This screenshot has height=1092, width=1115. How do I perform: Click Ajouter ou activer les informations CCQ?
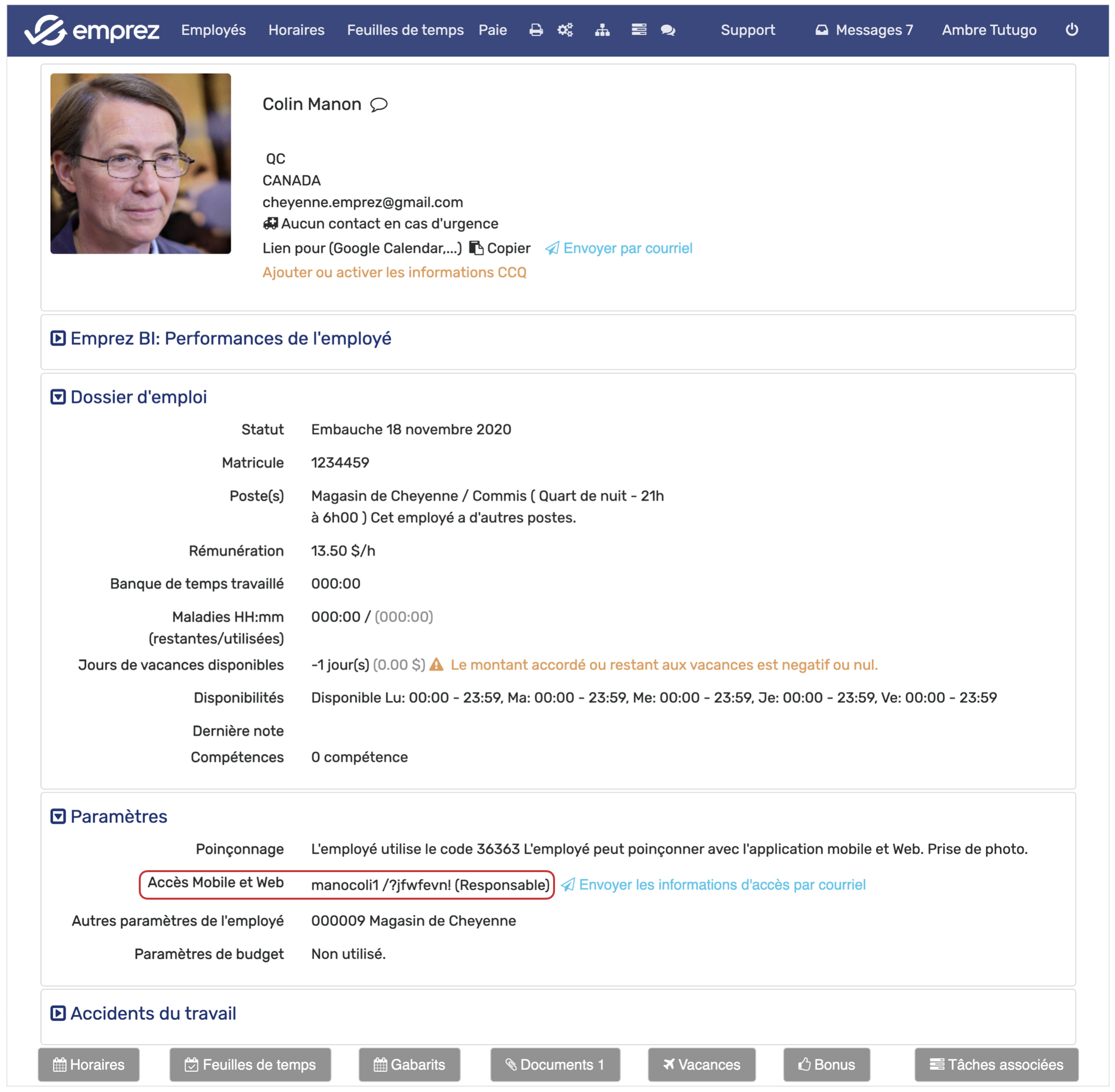coord(394,273)
